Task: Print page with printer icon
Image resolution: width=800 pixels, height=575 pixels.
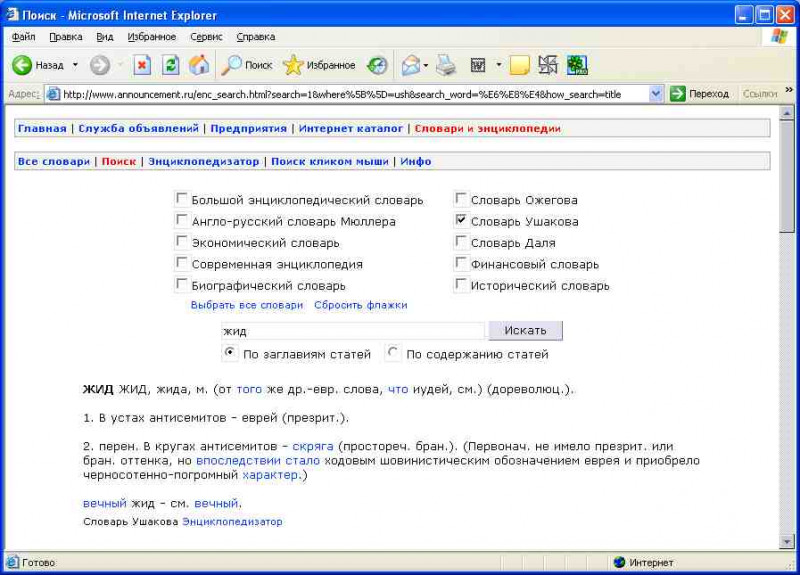Action: (x=446, y=65)
